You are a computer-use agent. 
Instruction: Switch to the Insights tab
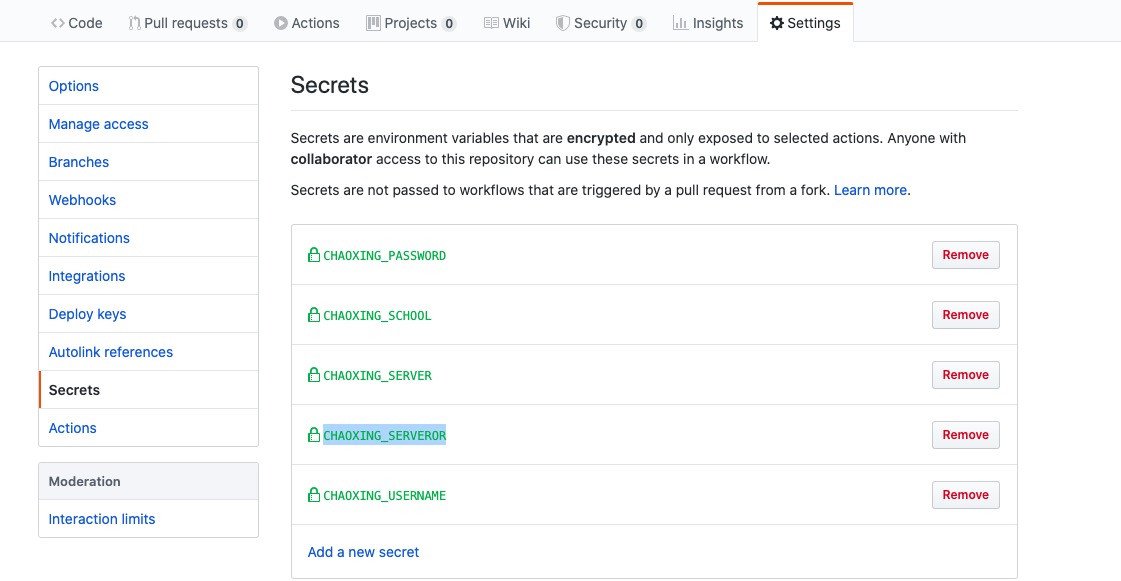click(x=708, y=23)
